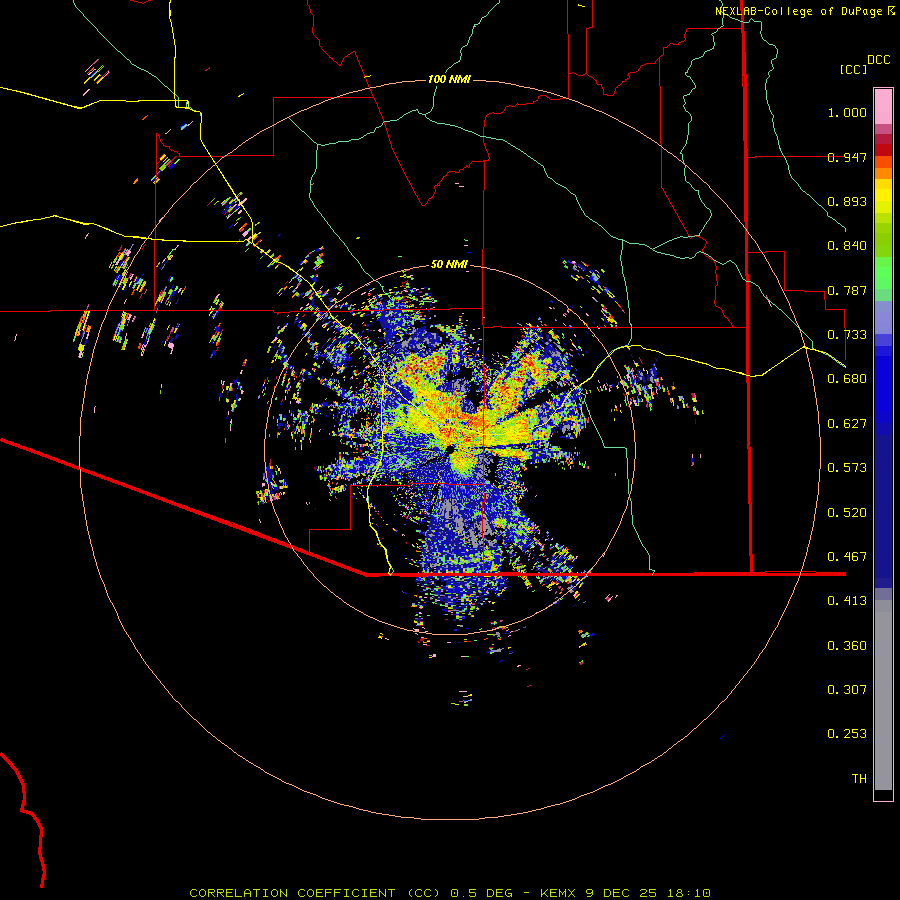
Task: Click the 0.253 legend value
Action: (847, 734)
